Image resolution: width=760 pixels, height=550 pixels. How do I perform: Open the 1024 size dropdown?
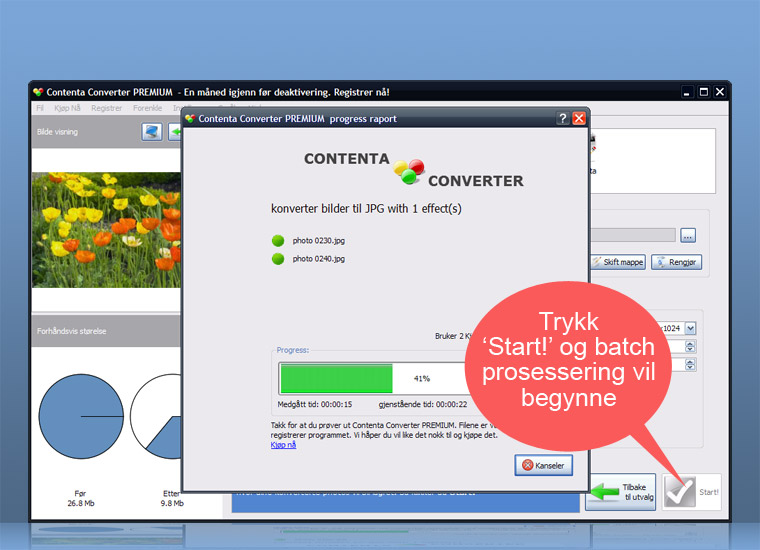point(691,328)
